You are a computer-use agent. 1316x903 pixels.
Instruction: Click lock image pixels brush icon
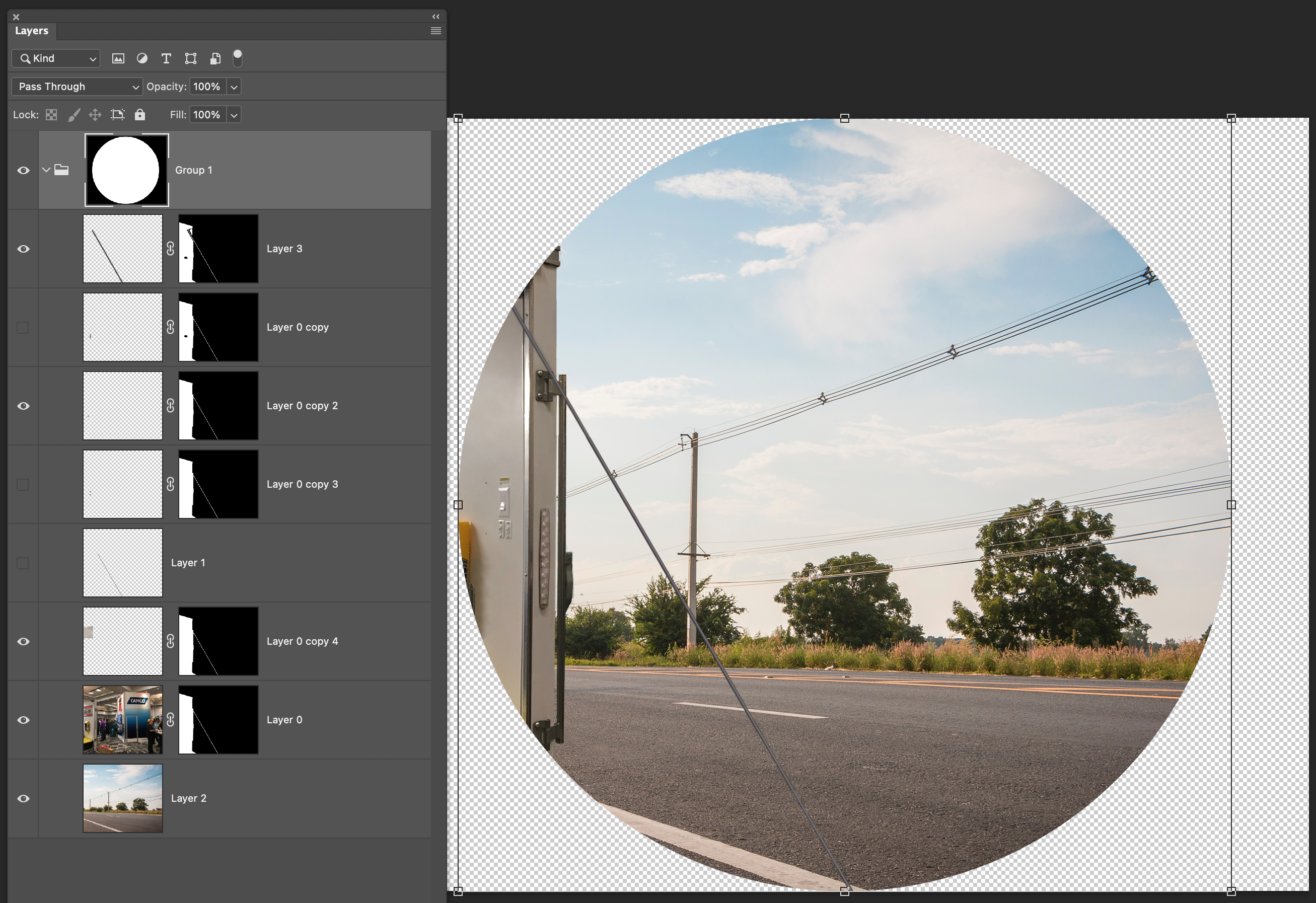click(74, 115)
